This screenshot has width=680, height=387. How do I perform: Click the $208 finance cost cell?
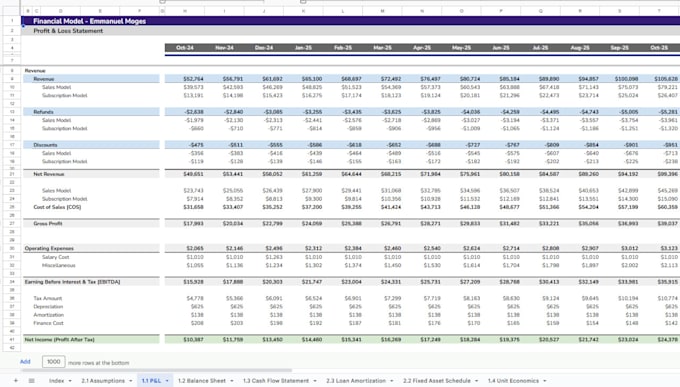pyautogui.click(x=185, y=323)
